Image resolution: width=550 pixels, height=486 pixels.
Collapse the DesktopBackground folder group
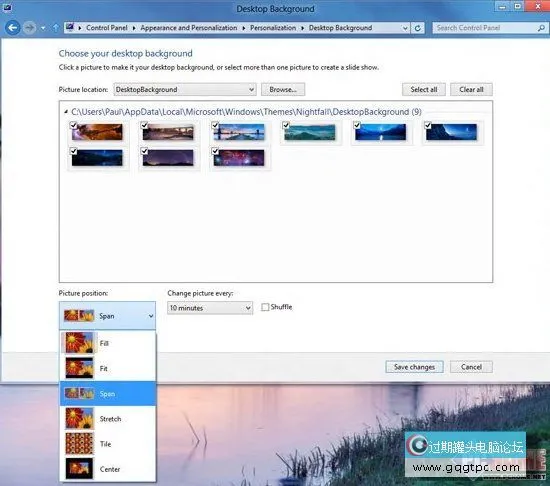tap(66, 112)
